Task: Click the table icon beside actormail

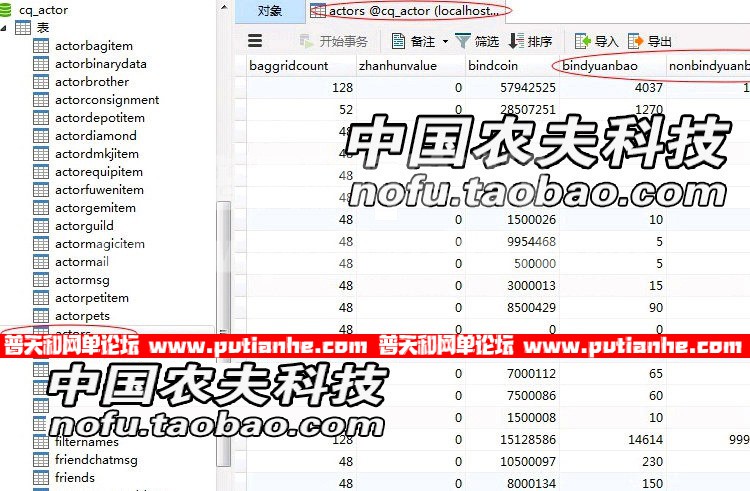Action: point(41,262)
